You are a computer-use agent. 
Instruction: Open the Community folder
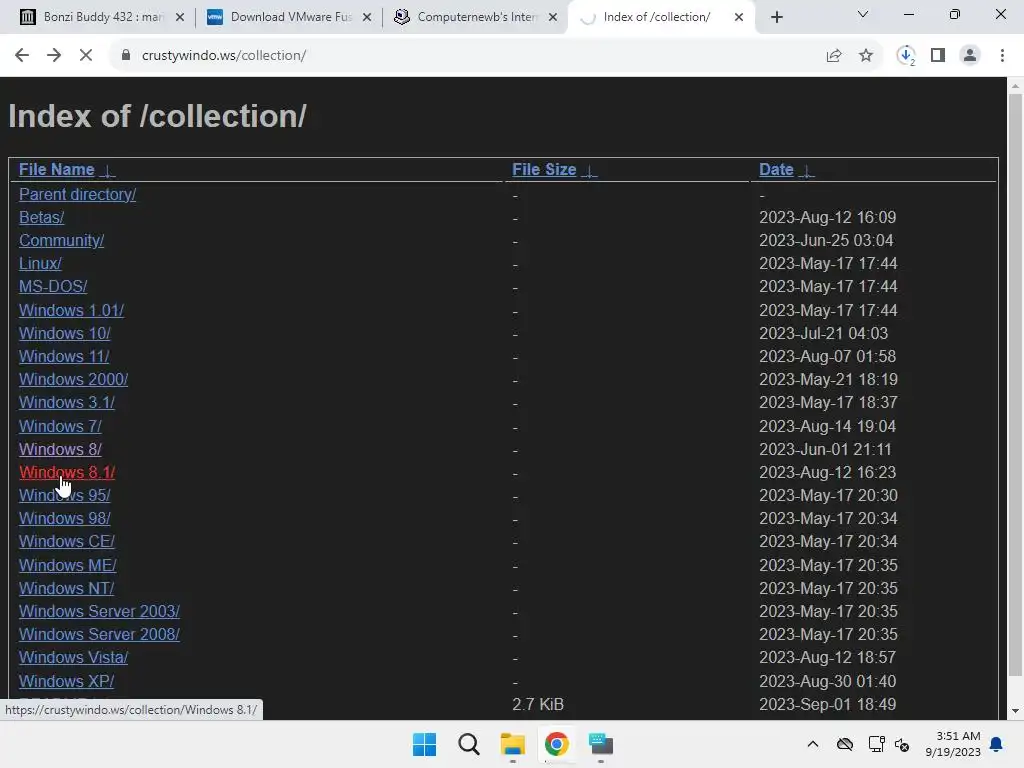[x=61, y=240]
